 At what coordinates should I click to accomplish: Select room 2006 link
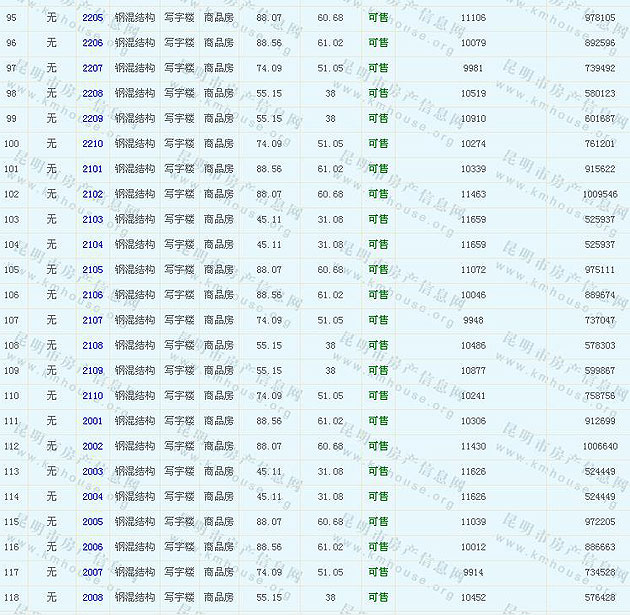tap(92, 547)
